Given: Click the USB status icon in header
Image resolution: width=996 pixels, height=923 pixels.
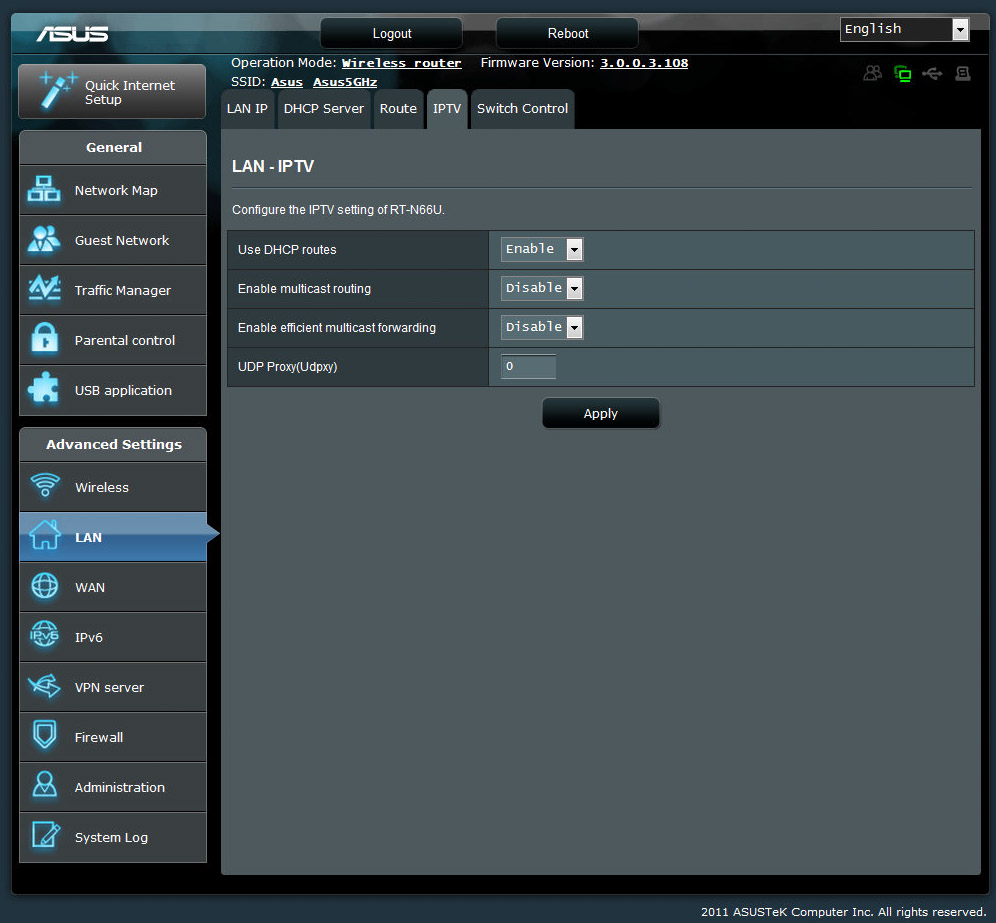Looking at the screenshot, I should tap(932, 74).
